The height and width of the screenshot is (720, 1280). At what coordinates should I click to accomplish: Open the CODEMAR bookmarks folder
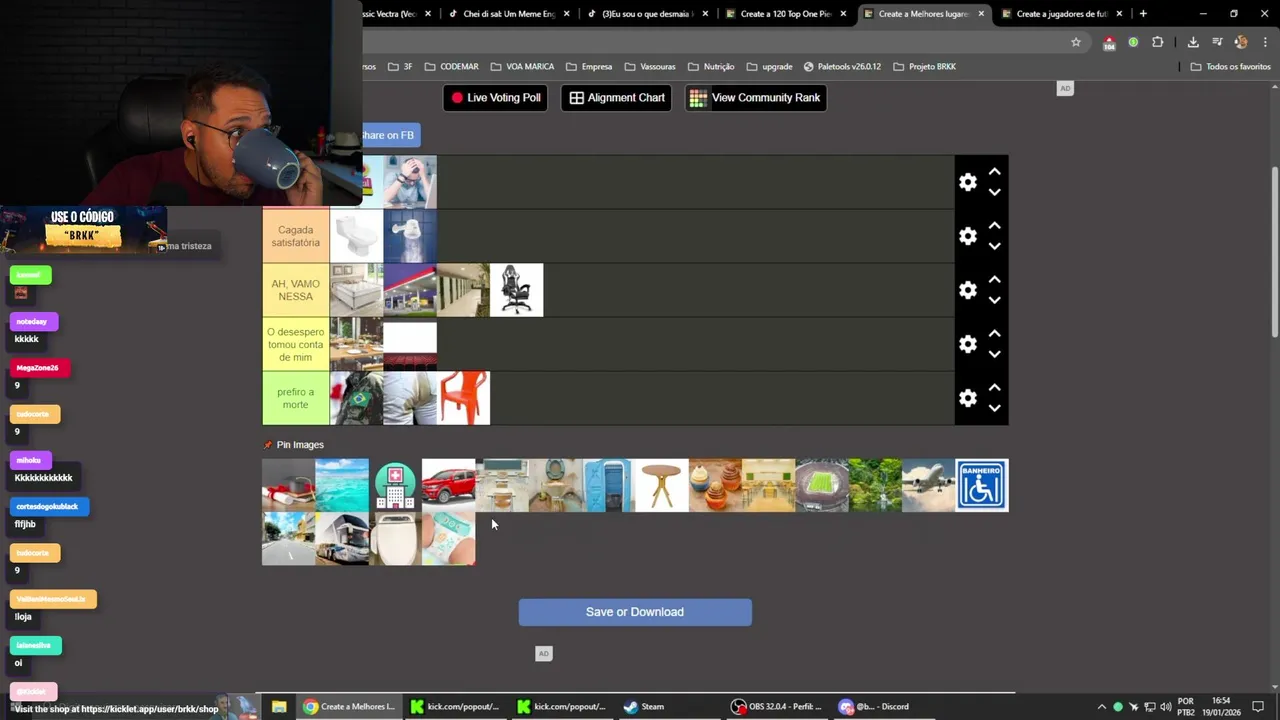[x=451, y=67]
